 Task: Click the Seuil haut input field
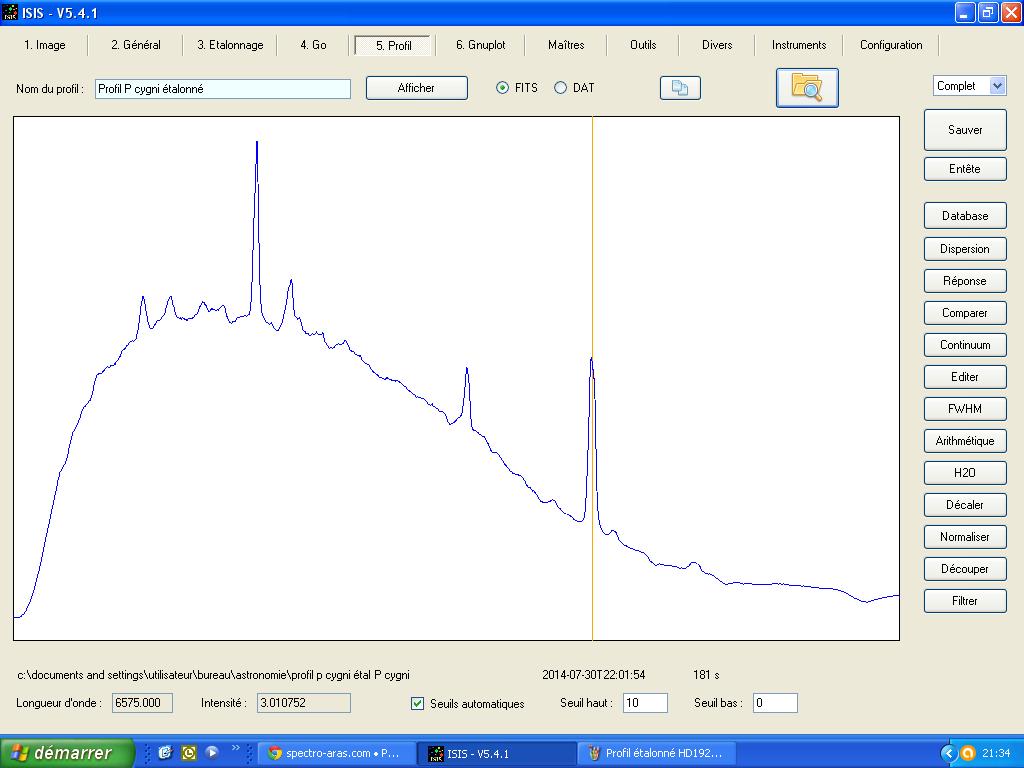[x=644, y=703]
